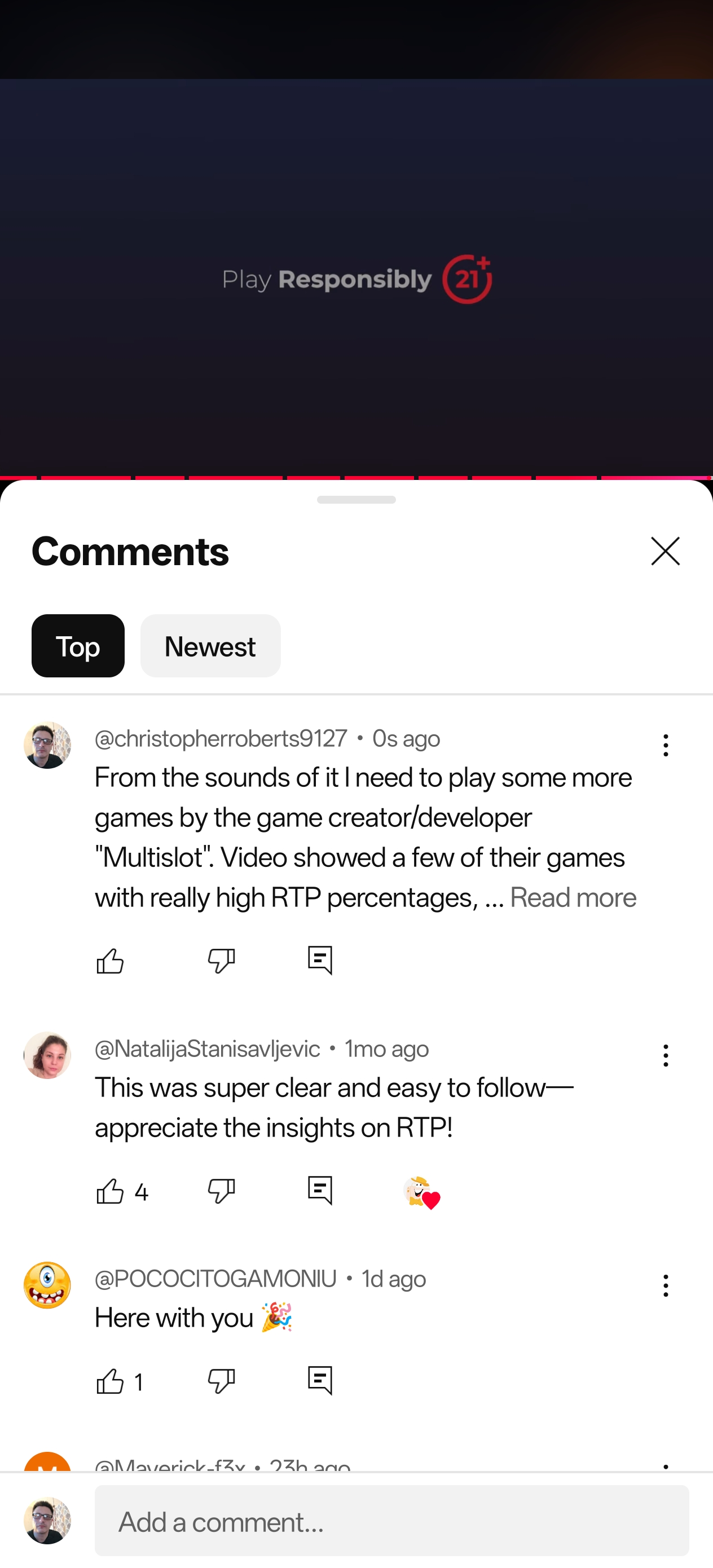The width and height of the screenshot is (713, 1568).
Task: Tap the comments sheet drag handle
Action: (356, 500)
